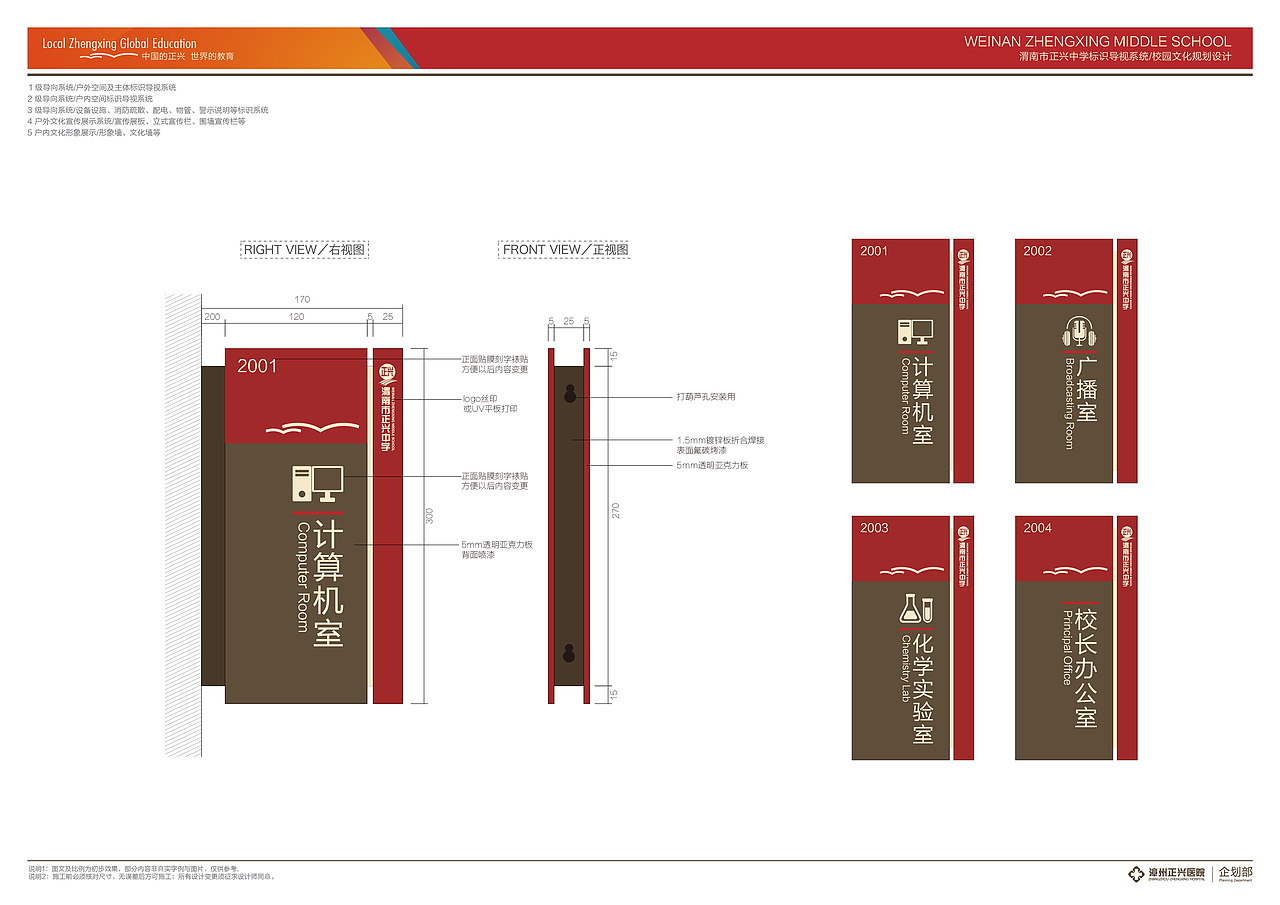Click the '漳州正兴医院' footer logo text
This screenshot has height=905, width=1280.
(x=1177, y=873)
